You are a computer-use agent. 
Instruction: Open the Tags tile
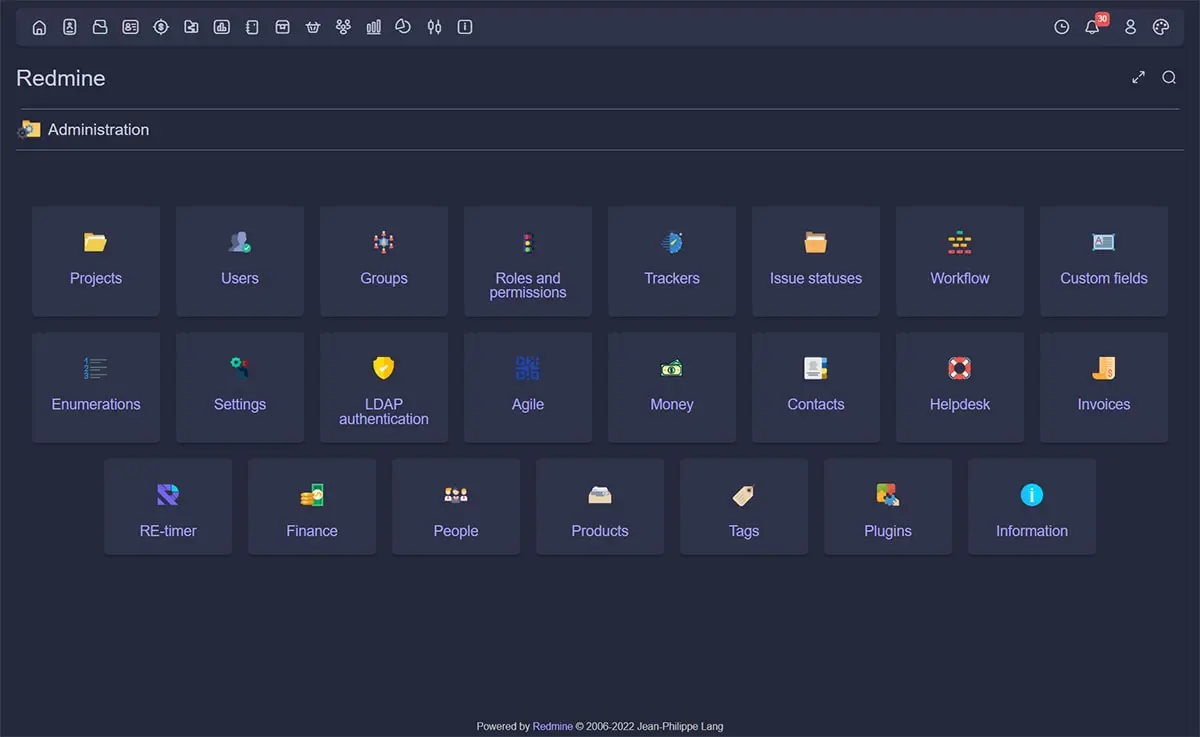click(x=744, y=506)
